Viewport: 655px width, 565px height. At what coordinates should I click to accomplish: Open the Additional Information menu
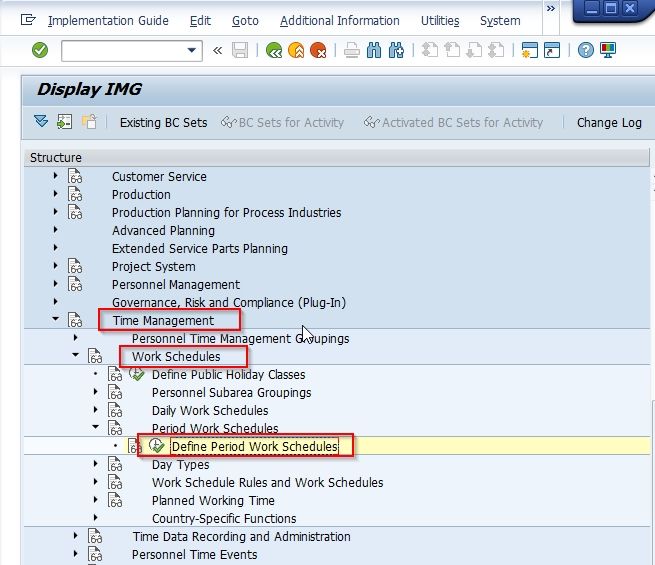click(340, 20)
